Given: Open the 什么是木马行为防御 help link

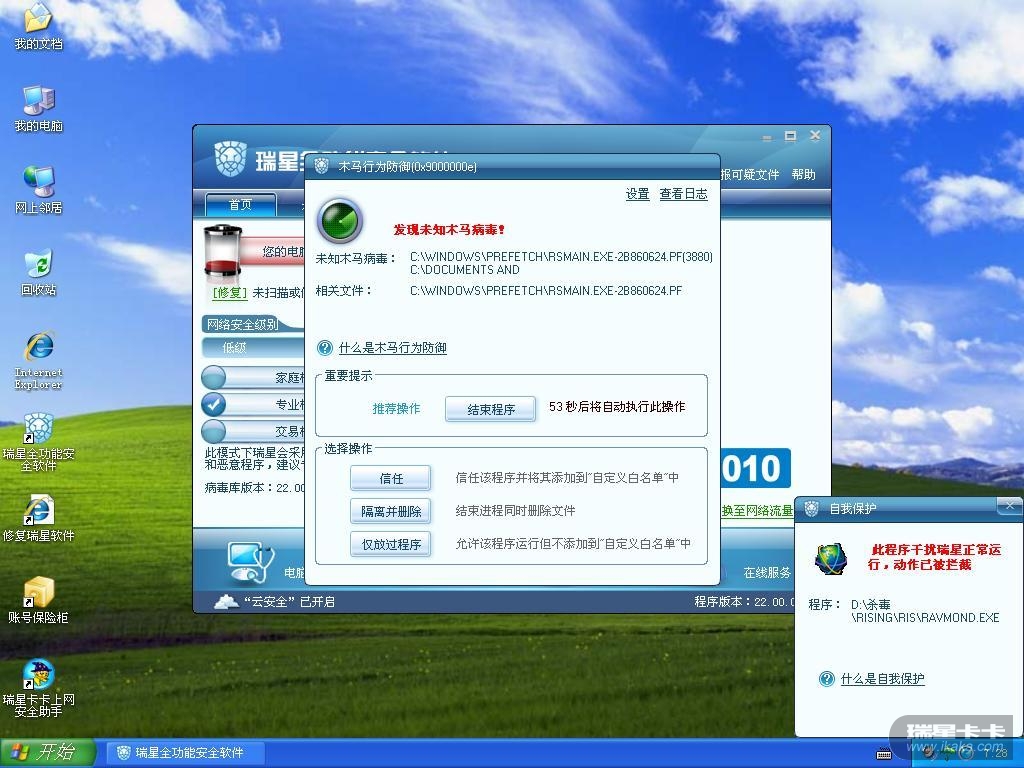Looking at the screenshot, I should [392, 348].
